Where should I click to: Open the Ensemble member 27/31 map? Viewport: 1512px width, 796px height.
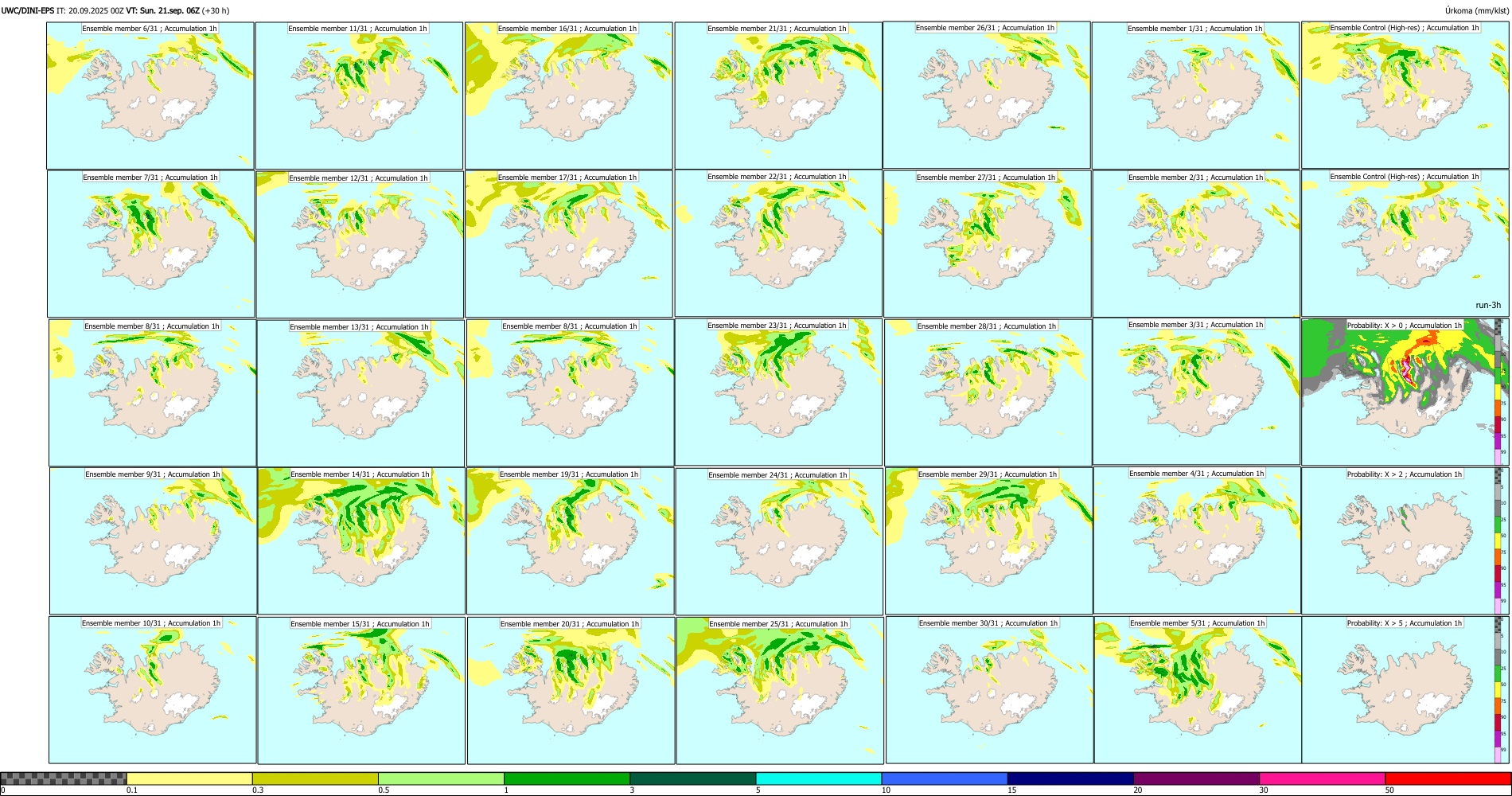pos(987,244)
